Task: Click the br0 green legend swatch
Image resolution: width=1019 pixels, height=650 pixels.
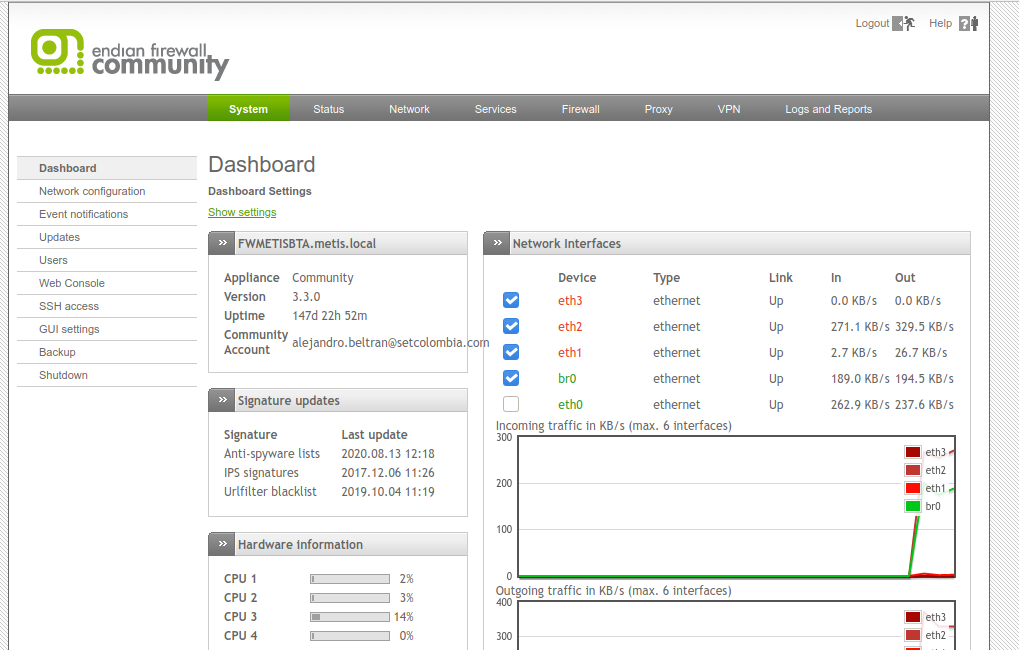Action: pyautogui.click(x=912, y=506)
